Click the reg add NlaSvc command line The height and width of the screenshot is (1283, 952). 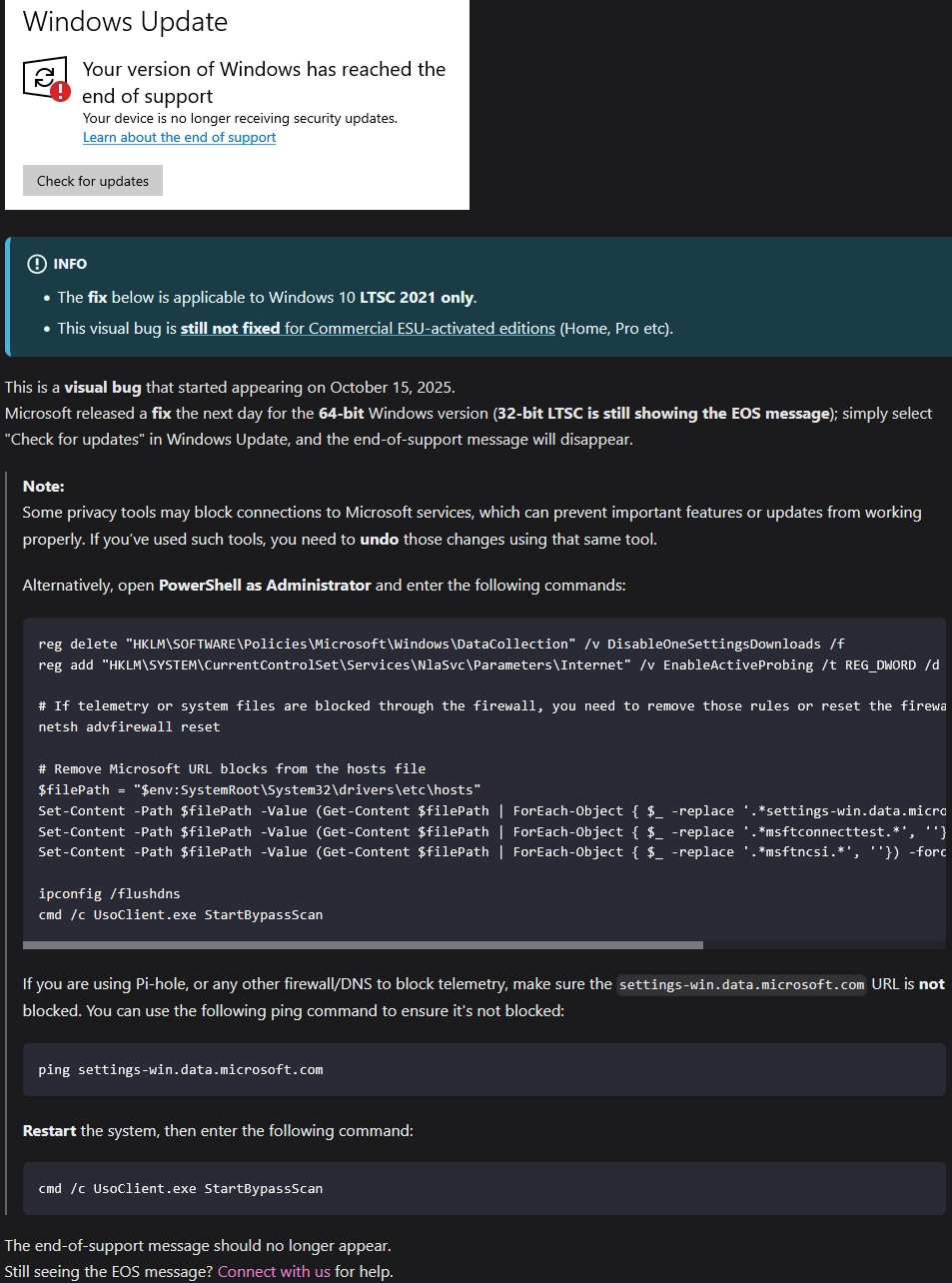[489, 664]
